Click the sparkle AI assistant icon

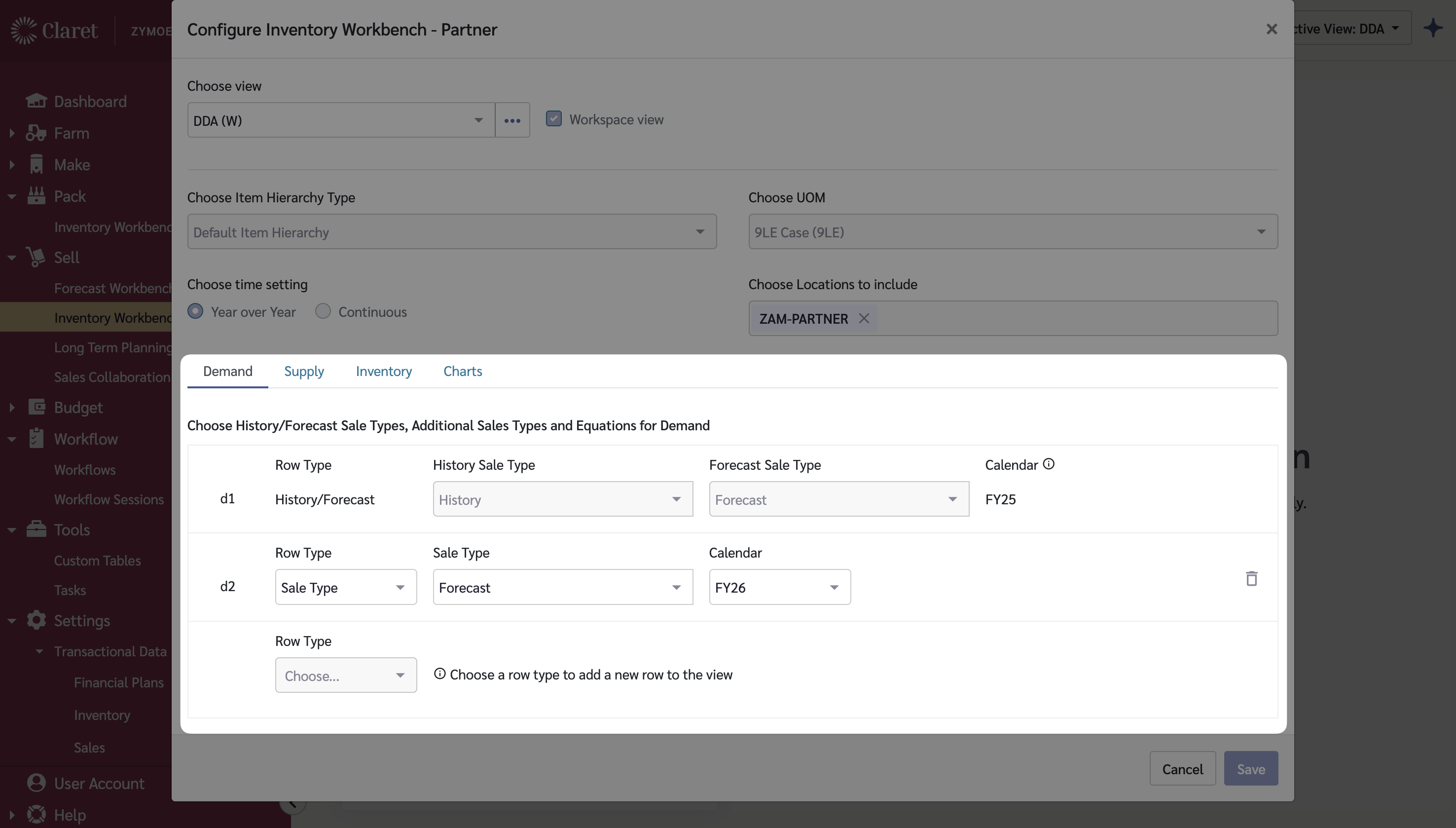point(1433,28)
